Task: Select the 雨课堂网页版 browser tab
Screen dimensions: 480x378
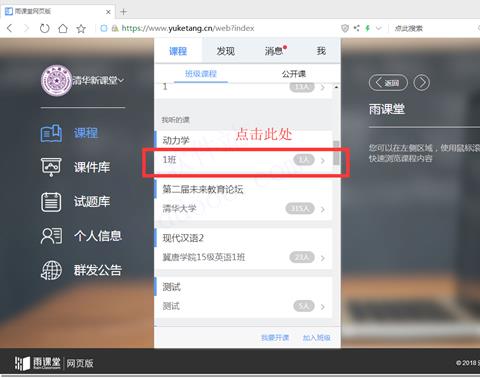Action: pyautogui.click(x=57, y=11)
